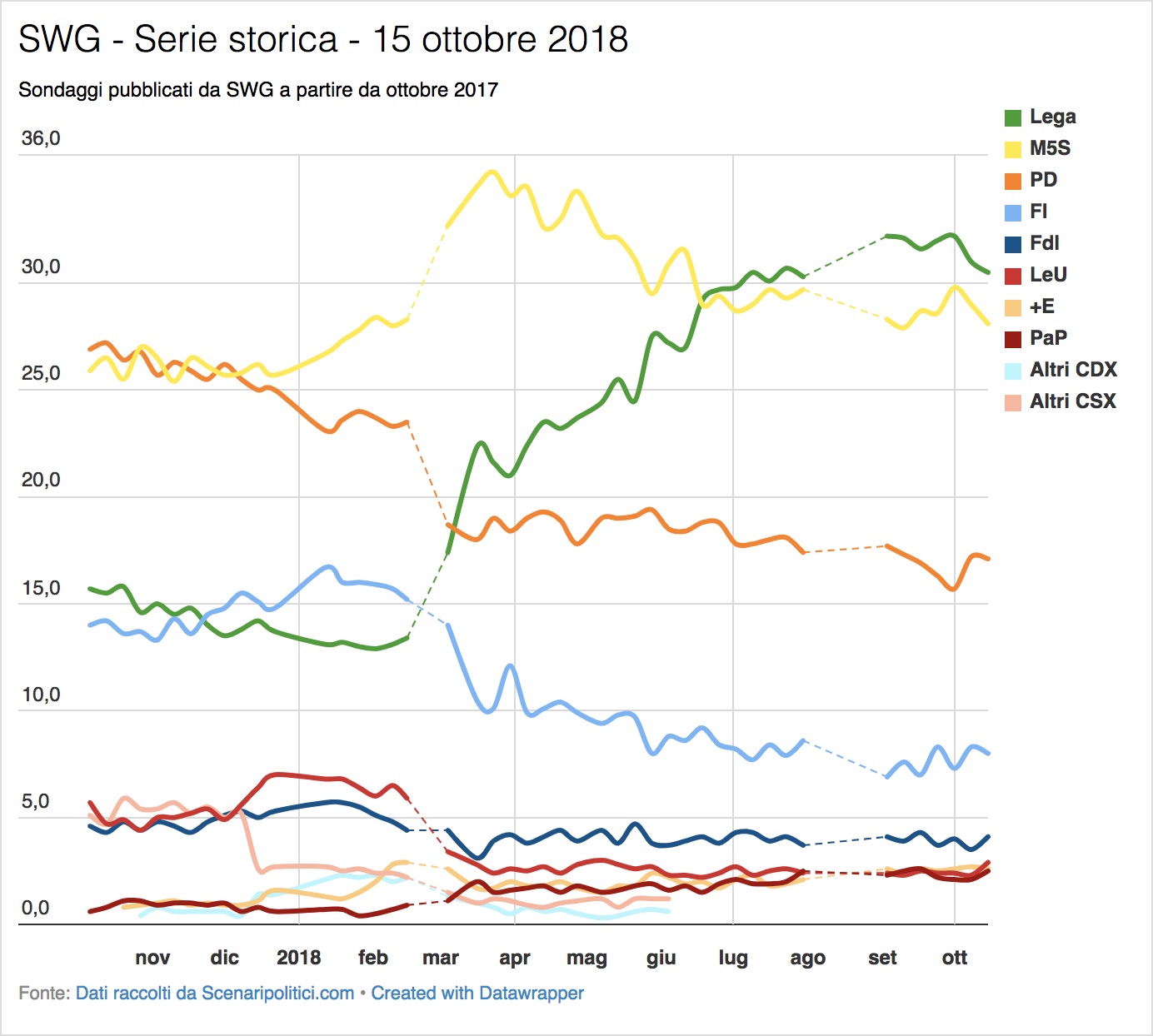The height and width of the screenshot is (1036, 1153).
Task: Open the Created with Datawrapper link
Action: (477, 993)
